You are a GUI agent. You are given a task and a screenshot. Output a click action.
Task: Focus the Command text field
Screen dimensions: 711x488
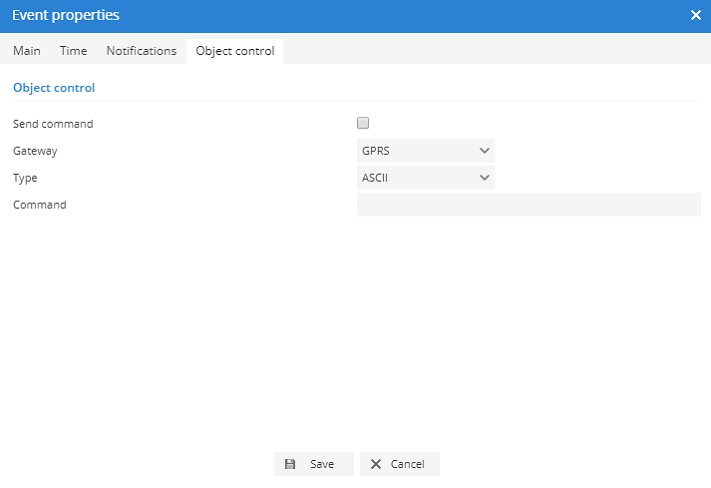528,205
